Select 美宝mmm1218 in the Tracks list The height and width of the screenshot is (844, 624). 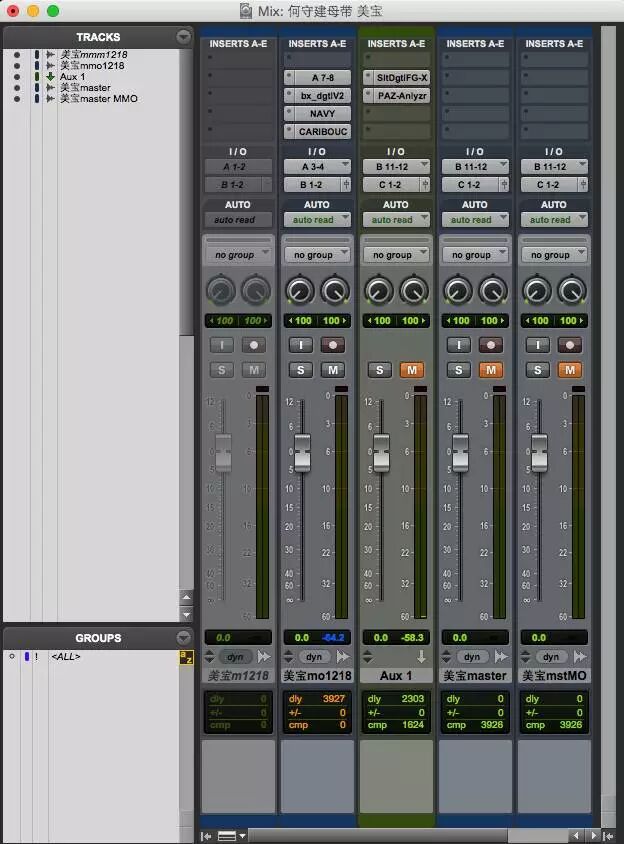click(x=94, y=54)
